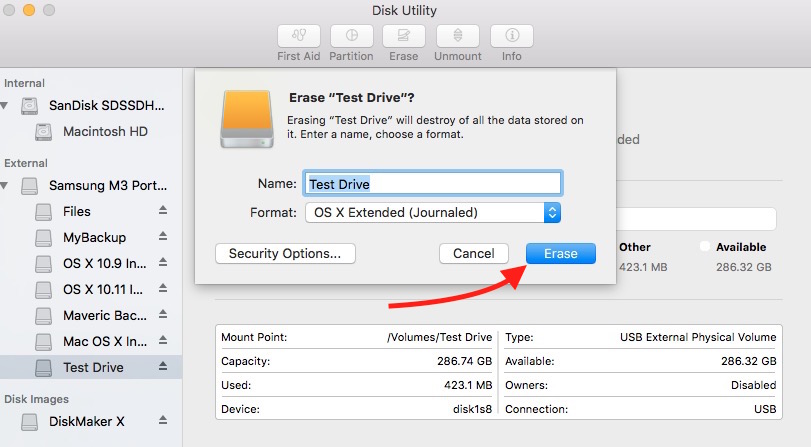The image size is (811, 447).
Task: Select Macintosh HD in sidebar
Action: click(105, 131)
